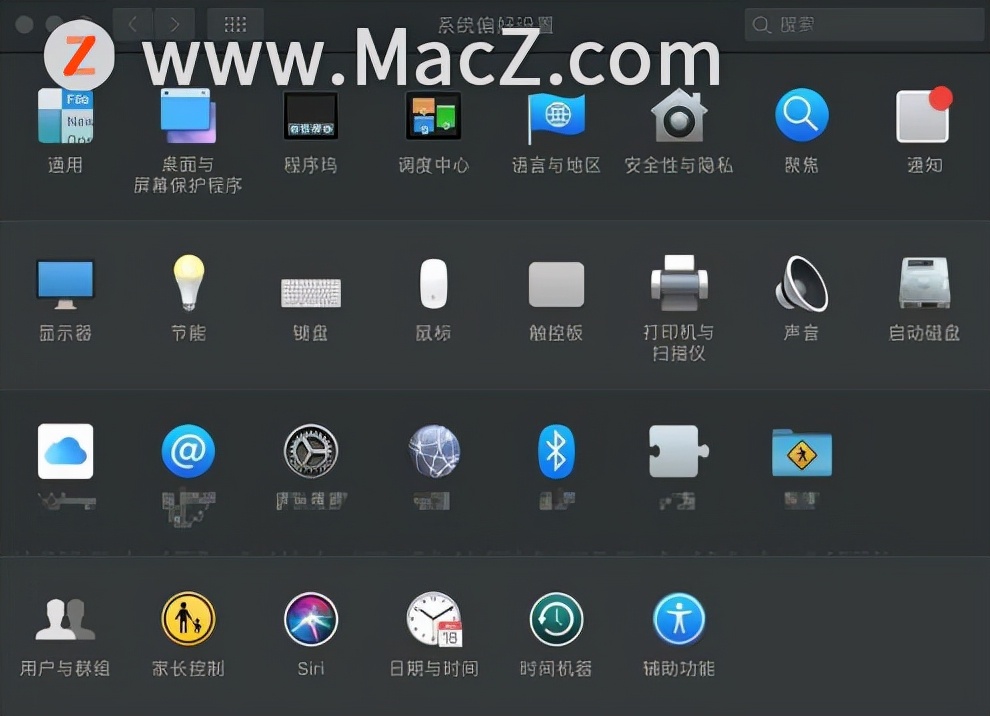Open 语言与地区 preferences
990x716 pixels.
click(x=555, y=115)
